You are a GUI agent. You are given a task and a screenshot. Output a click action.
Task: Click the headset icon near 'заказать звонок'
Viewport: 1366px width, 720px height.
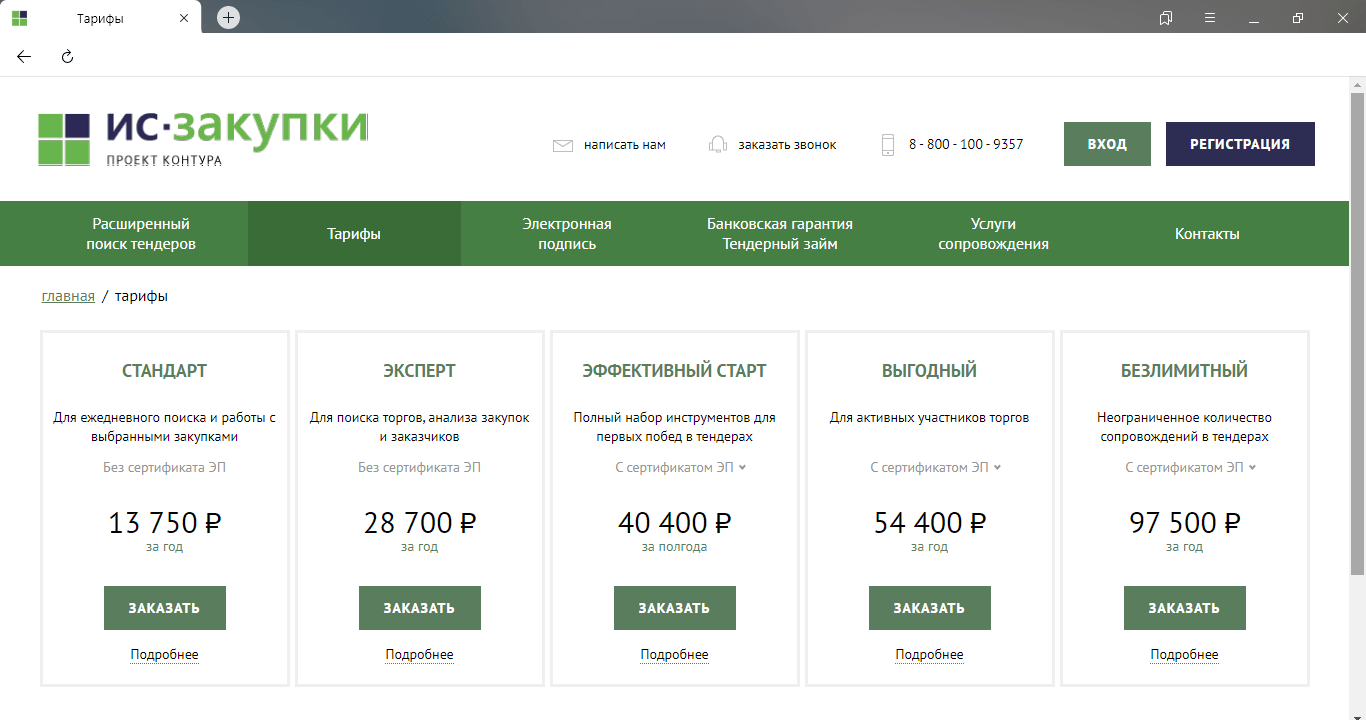(x=717, y=145)
